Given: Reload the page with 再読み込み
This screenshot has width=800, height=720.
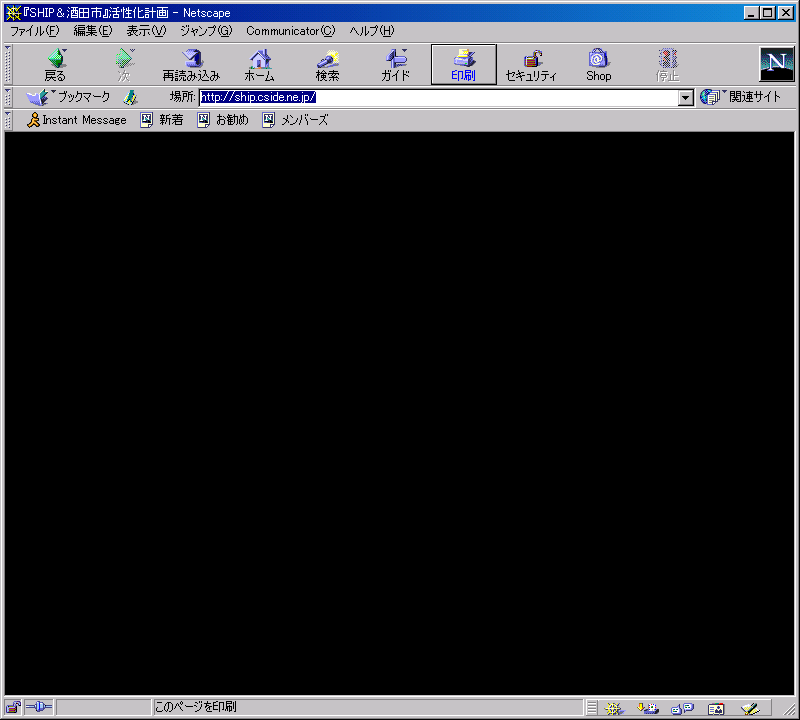Looking at the screenshot, I should (x=191, y=65).
